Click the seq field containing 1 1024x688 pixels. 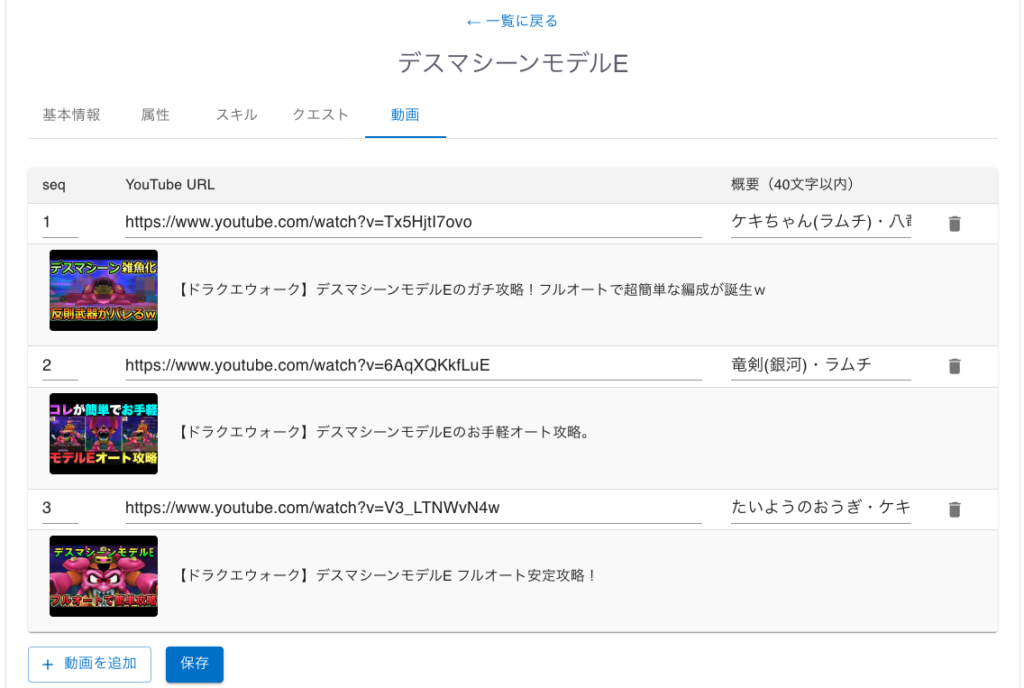[60, 222]
